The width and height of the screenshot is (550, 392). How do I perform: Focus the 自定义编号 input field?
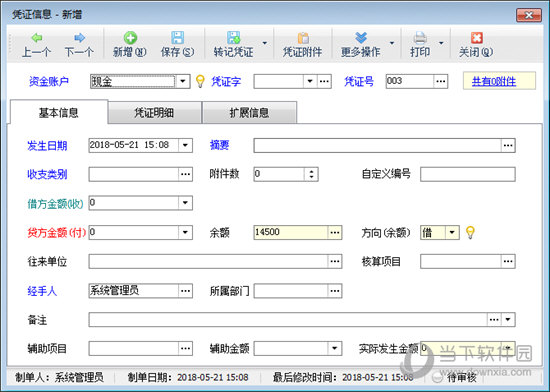468,174
